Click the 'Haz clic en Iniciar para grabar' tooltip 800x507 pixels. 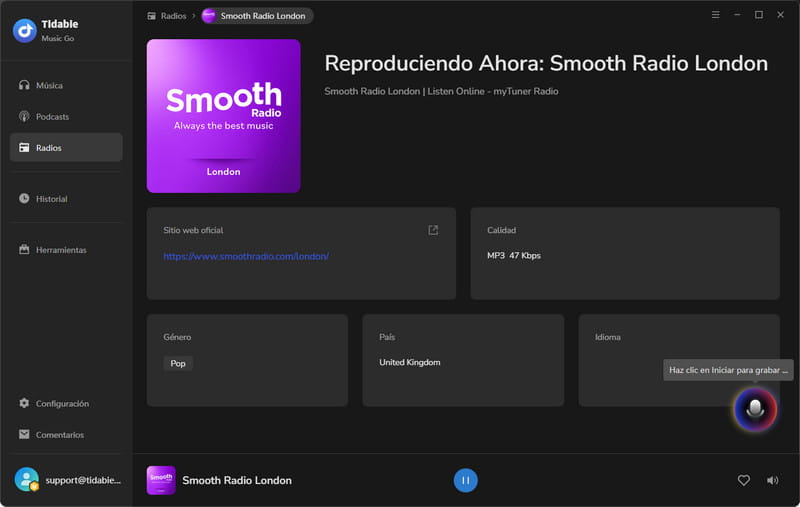tap(728, 370)
